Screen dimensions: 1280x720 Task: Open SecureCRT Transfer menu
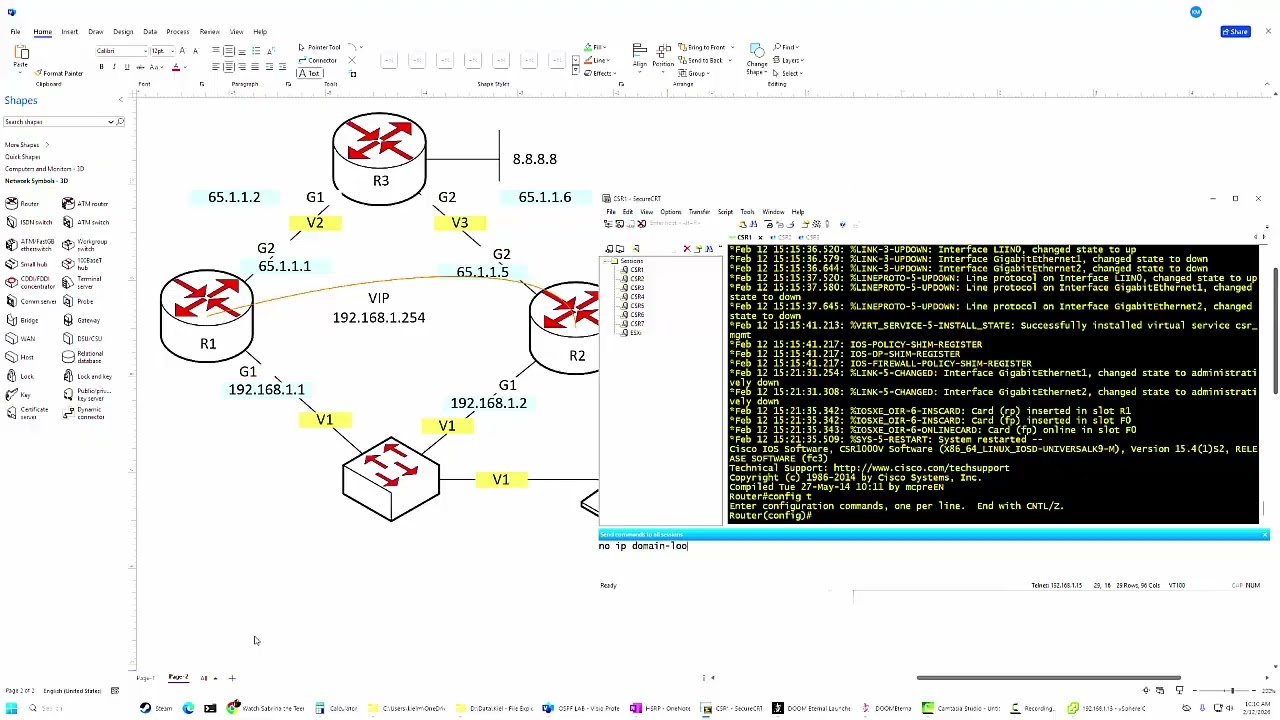[x=699, y=212]
